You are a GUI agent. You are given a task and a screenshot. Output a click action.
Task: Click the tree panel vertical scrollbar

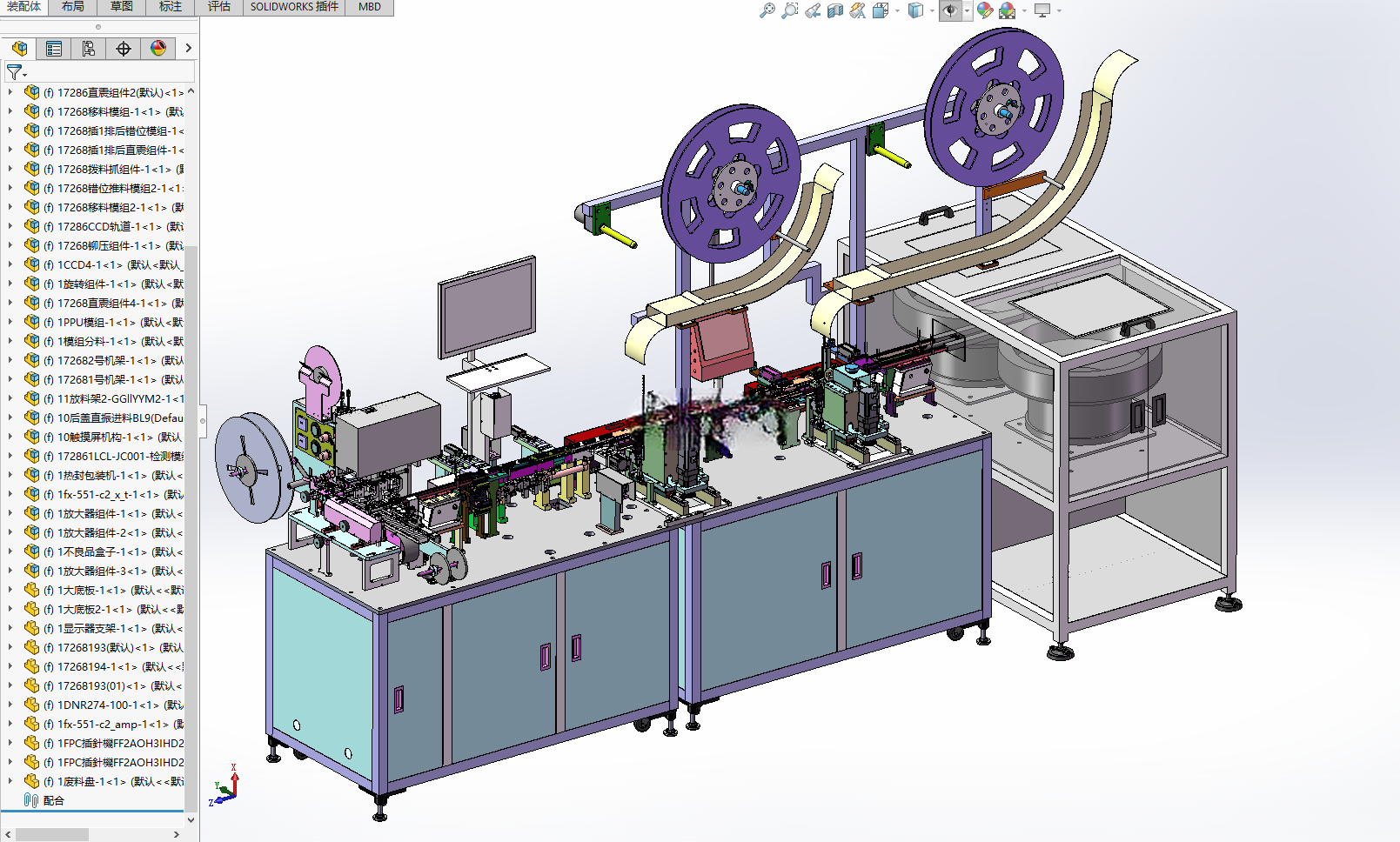(191, 452)
